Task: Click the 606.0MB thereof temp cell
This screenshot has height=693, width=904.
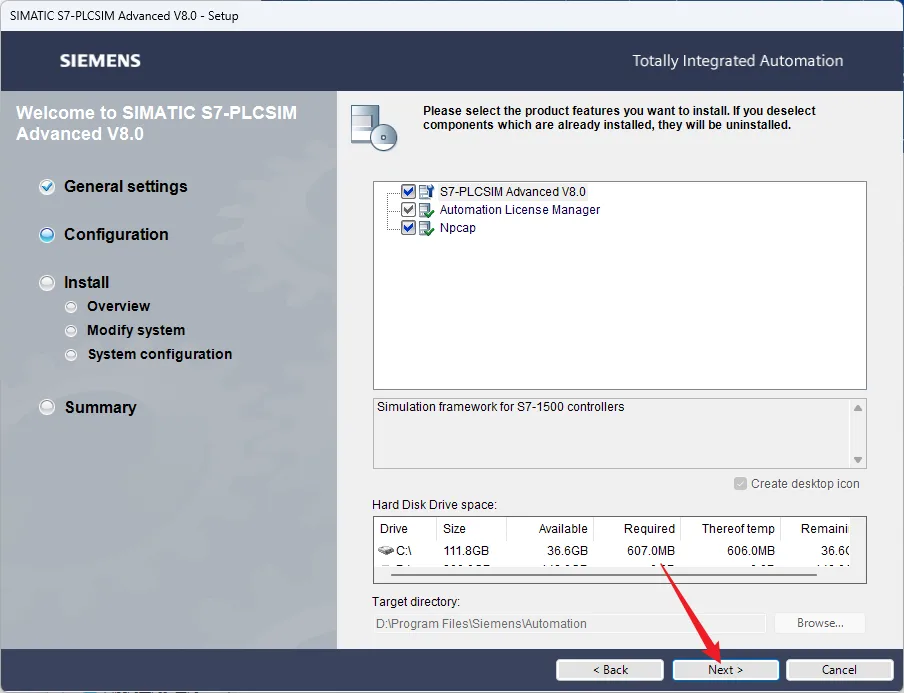Action: click(x=751, y=551)
